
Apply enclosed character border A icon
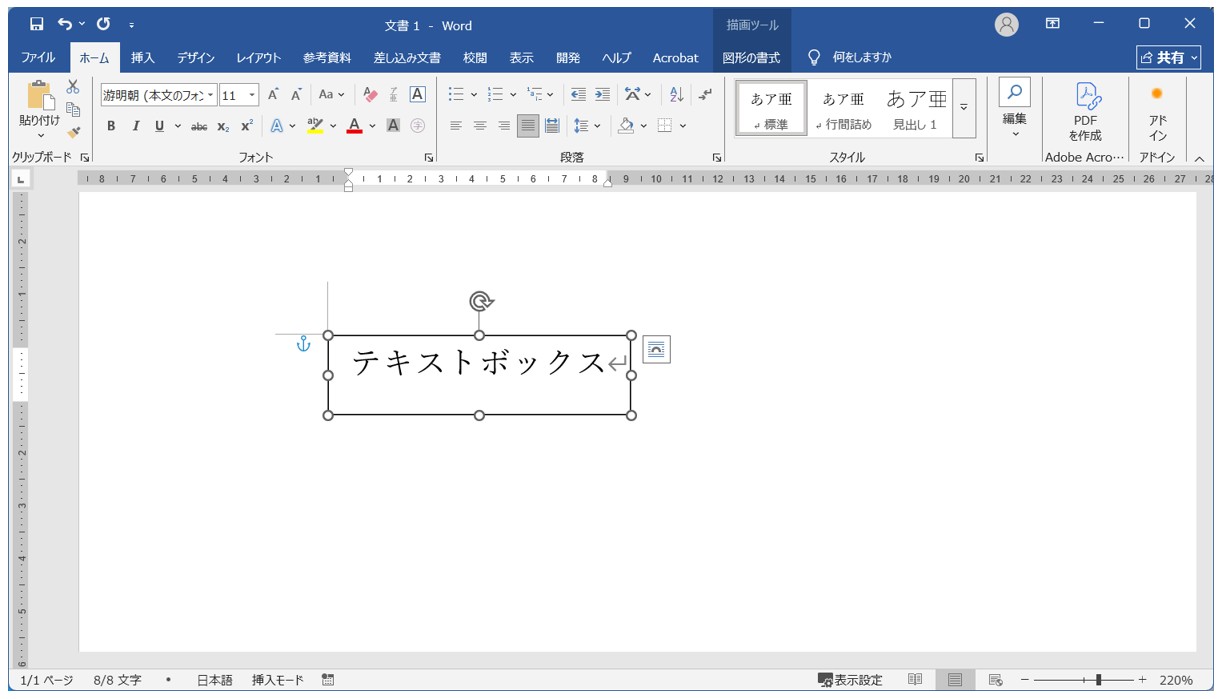[417, 94]
